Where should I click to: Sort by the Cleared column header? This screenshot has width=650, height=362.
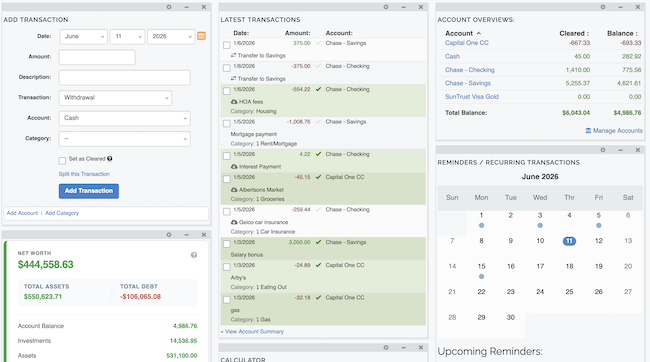click(574, 33)
